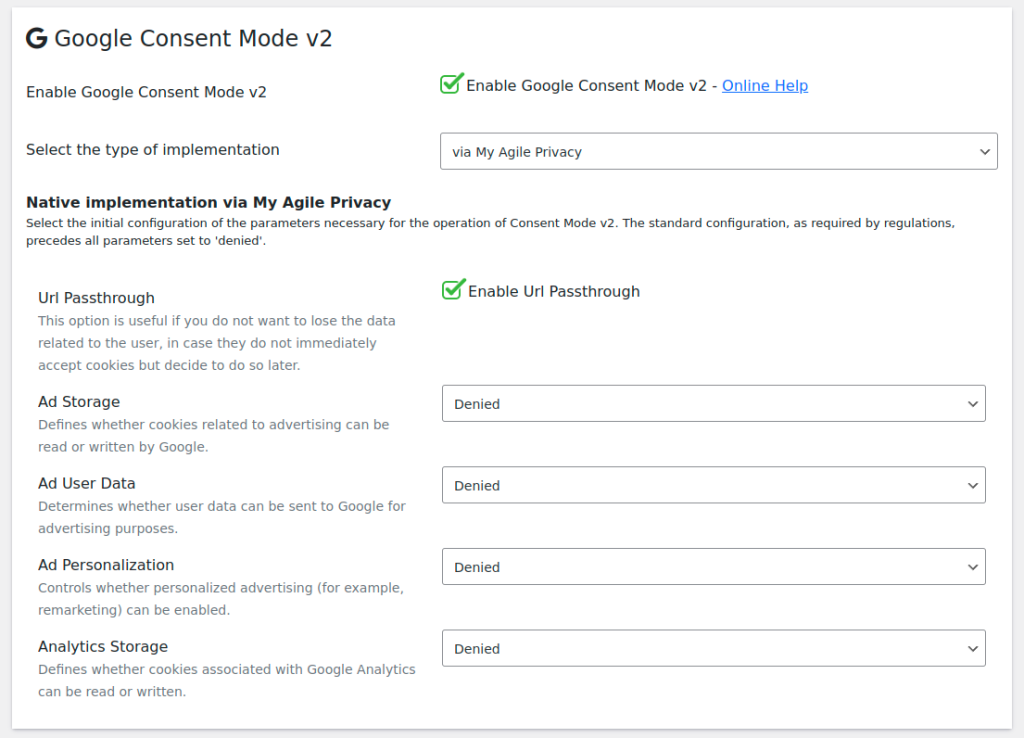The image size is (1024, 738).
Task: Click the chevron on the Analytics Storage dropdown
Action: click(971, 648)
